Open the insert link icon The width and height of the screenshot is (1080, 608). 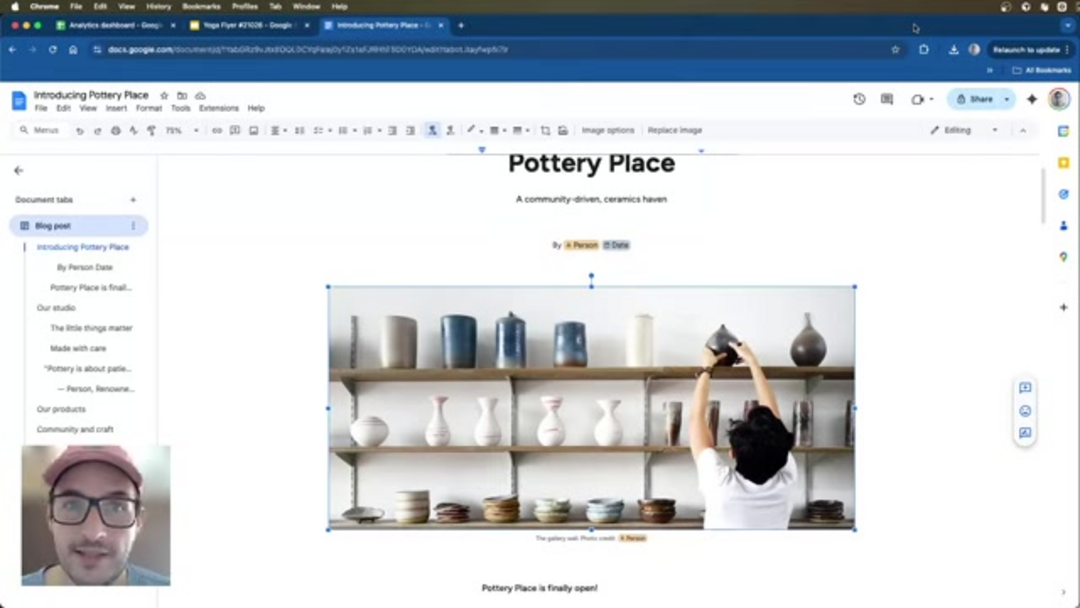[x=216, y=130]
